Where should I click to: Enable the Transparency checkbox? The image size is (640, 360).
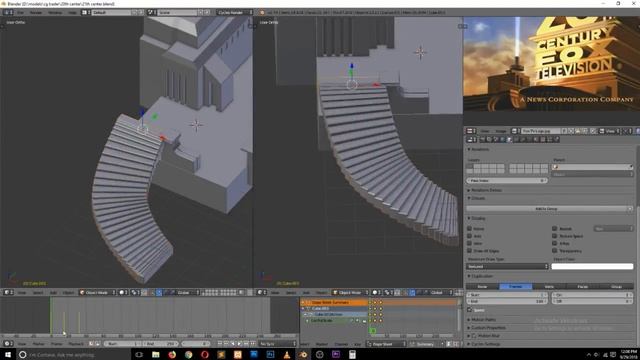click(x=554, y=251)
